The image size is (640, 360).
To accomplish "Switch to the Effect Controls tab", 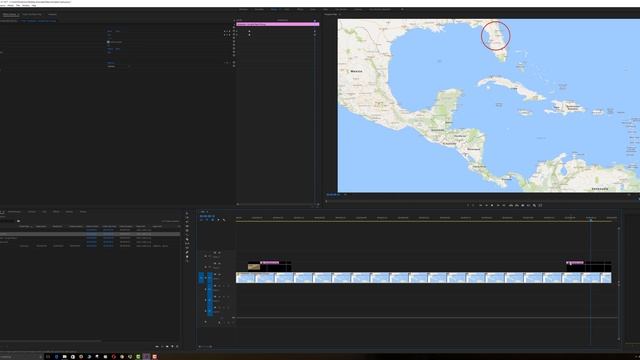I will (x=9, y=14).
